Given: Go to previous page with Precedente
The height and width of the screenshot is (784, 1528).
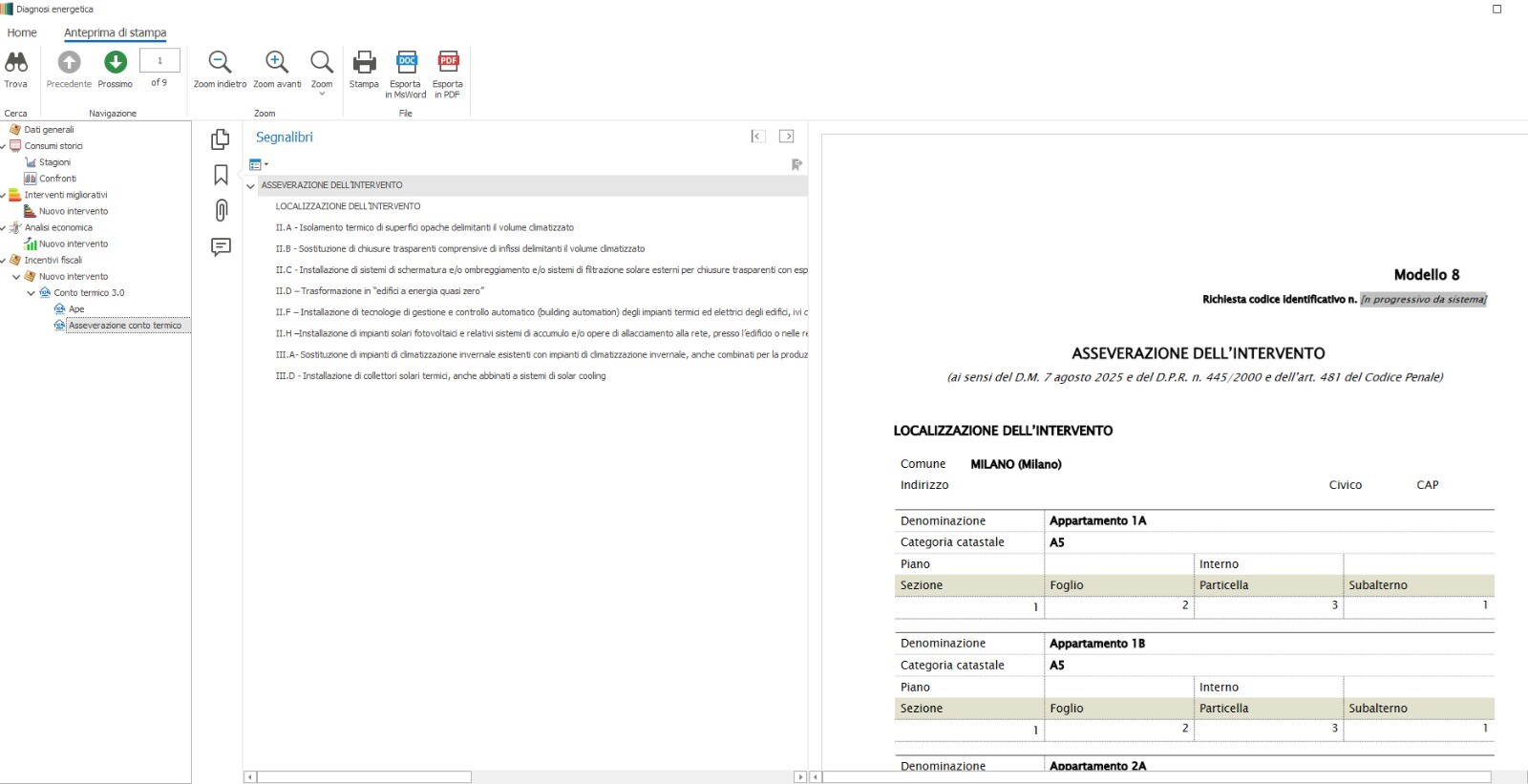Looking at the screenshot, I should pos(69,69).
